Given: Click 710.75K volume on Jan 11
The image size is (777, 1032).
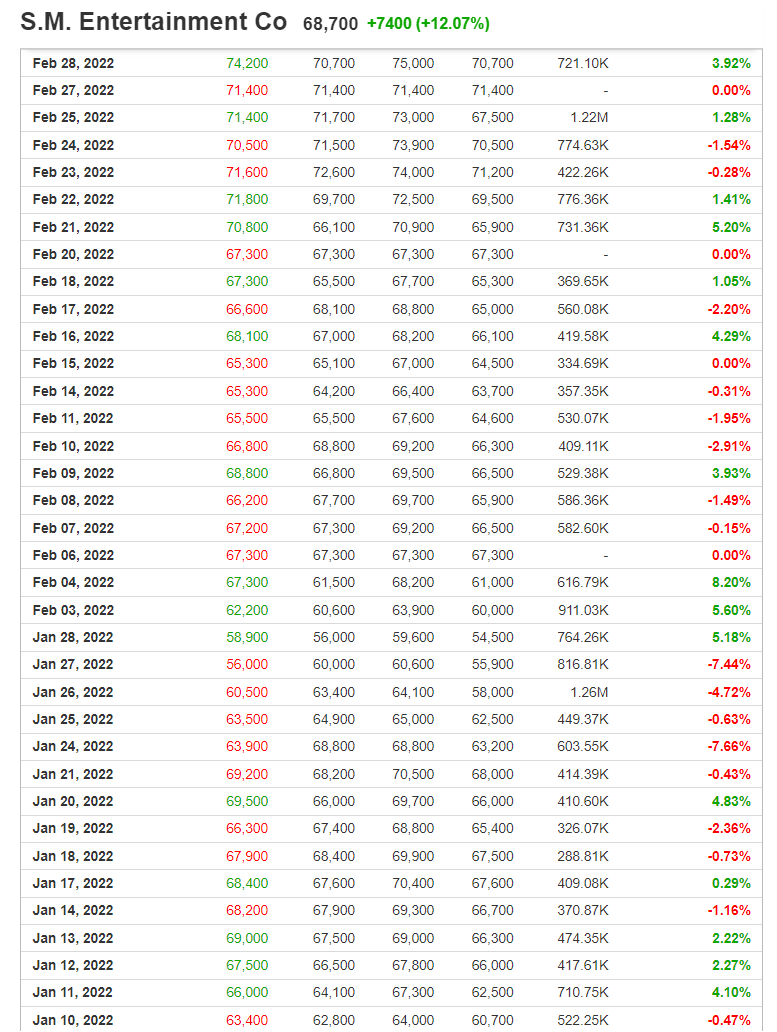Looking at the screenshot, I should click(x=583, y=992).
